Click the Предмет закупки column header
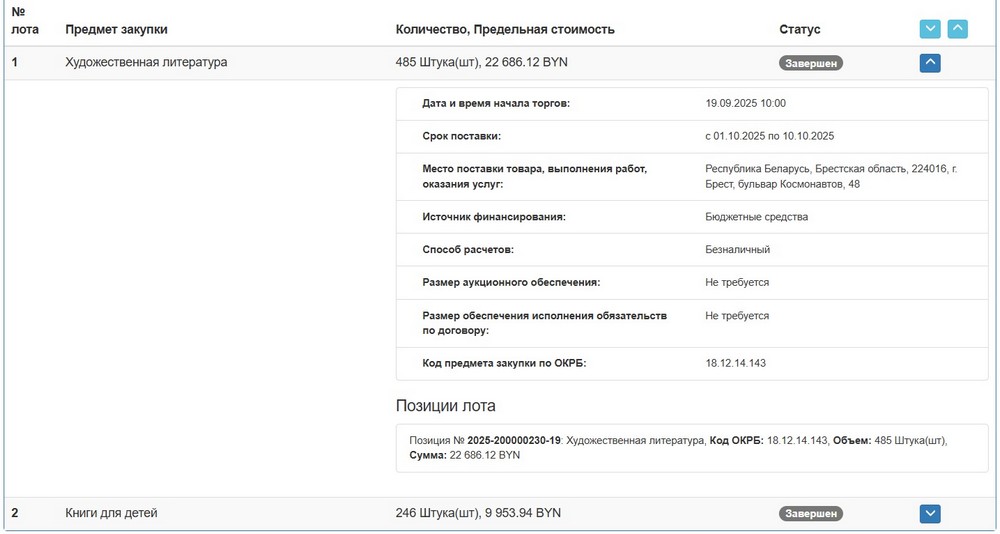1000x534 pixels. (x=116, y=29)
